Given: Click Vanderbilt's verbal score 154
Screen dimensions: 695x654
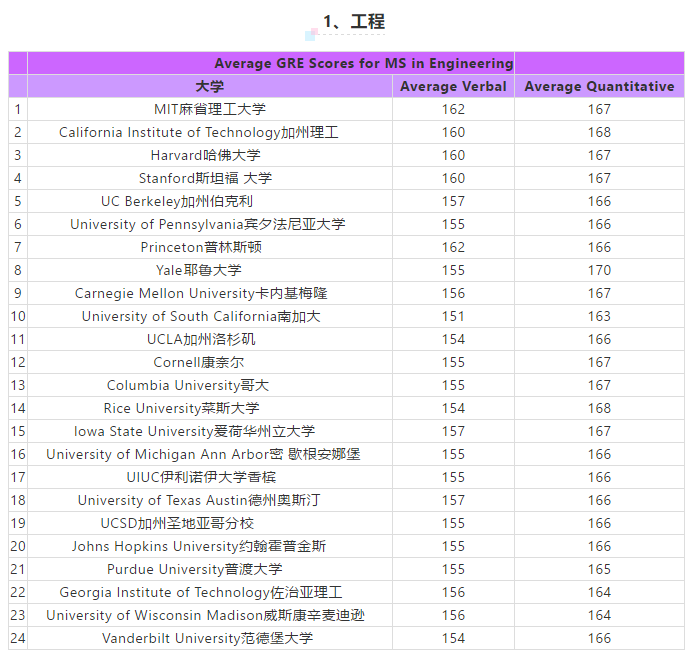Looking at the screenshot, I should coord(453,638).
